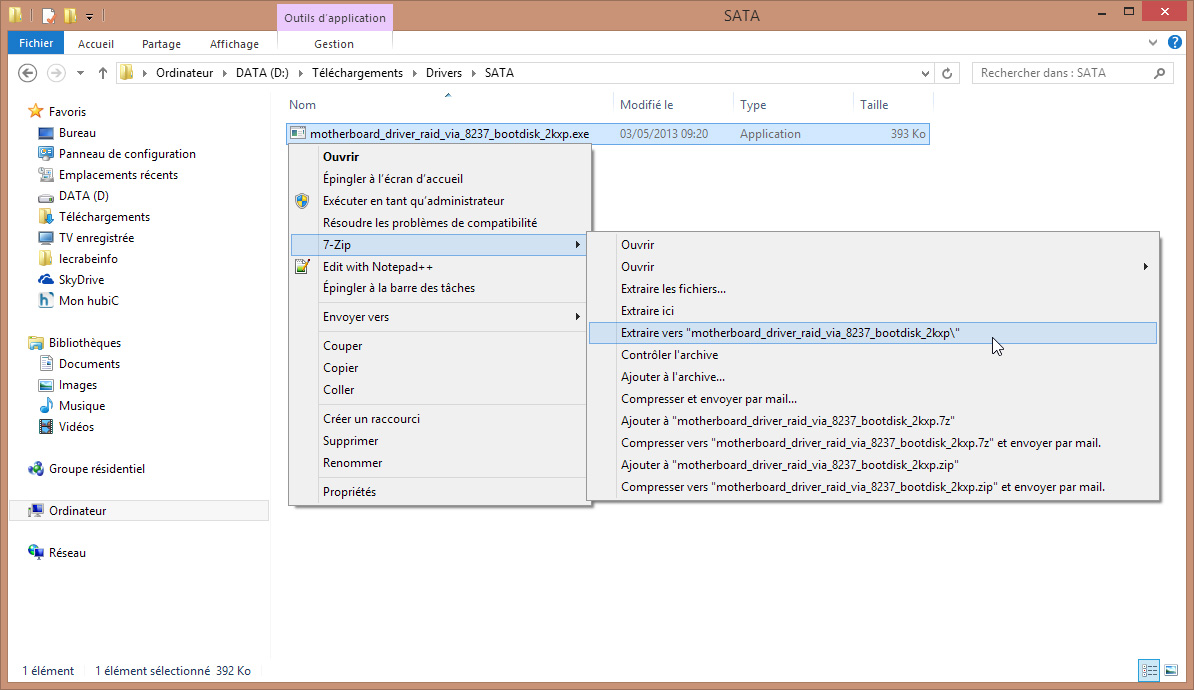
Task: Choose Contrôler l'archive
Action: 873,355
